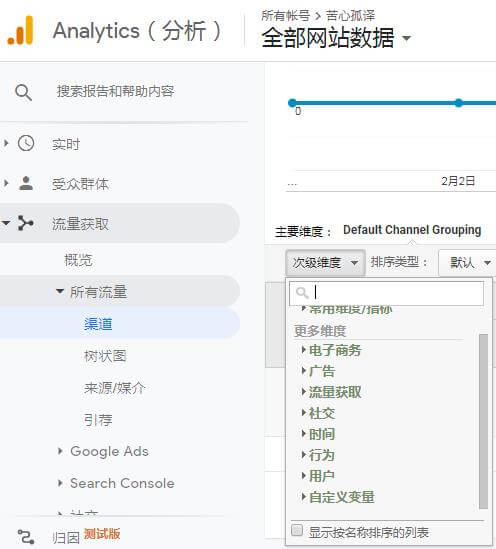Screen dimensions: 496x549
Task: Click the attribution icon beside 归因
Action: pos(26,537)
